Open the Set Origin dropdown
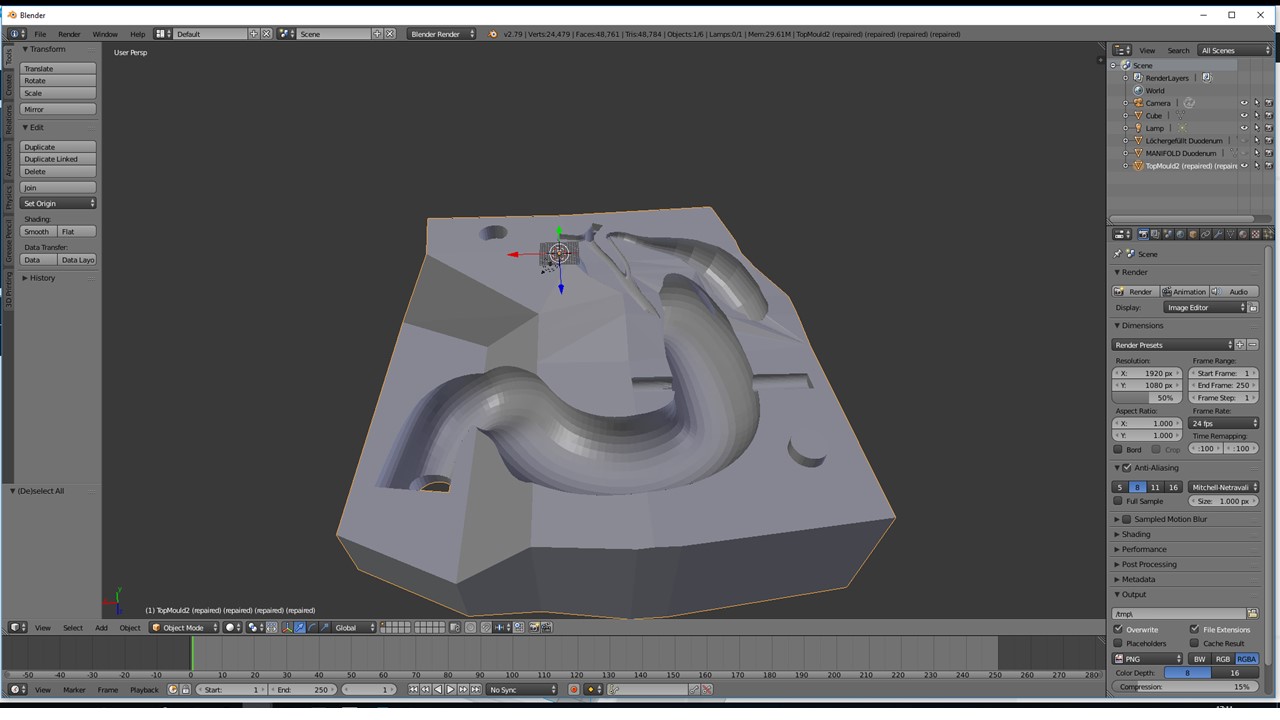The image size is (1280, 720). (x=58, y=203)
